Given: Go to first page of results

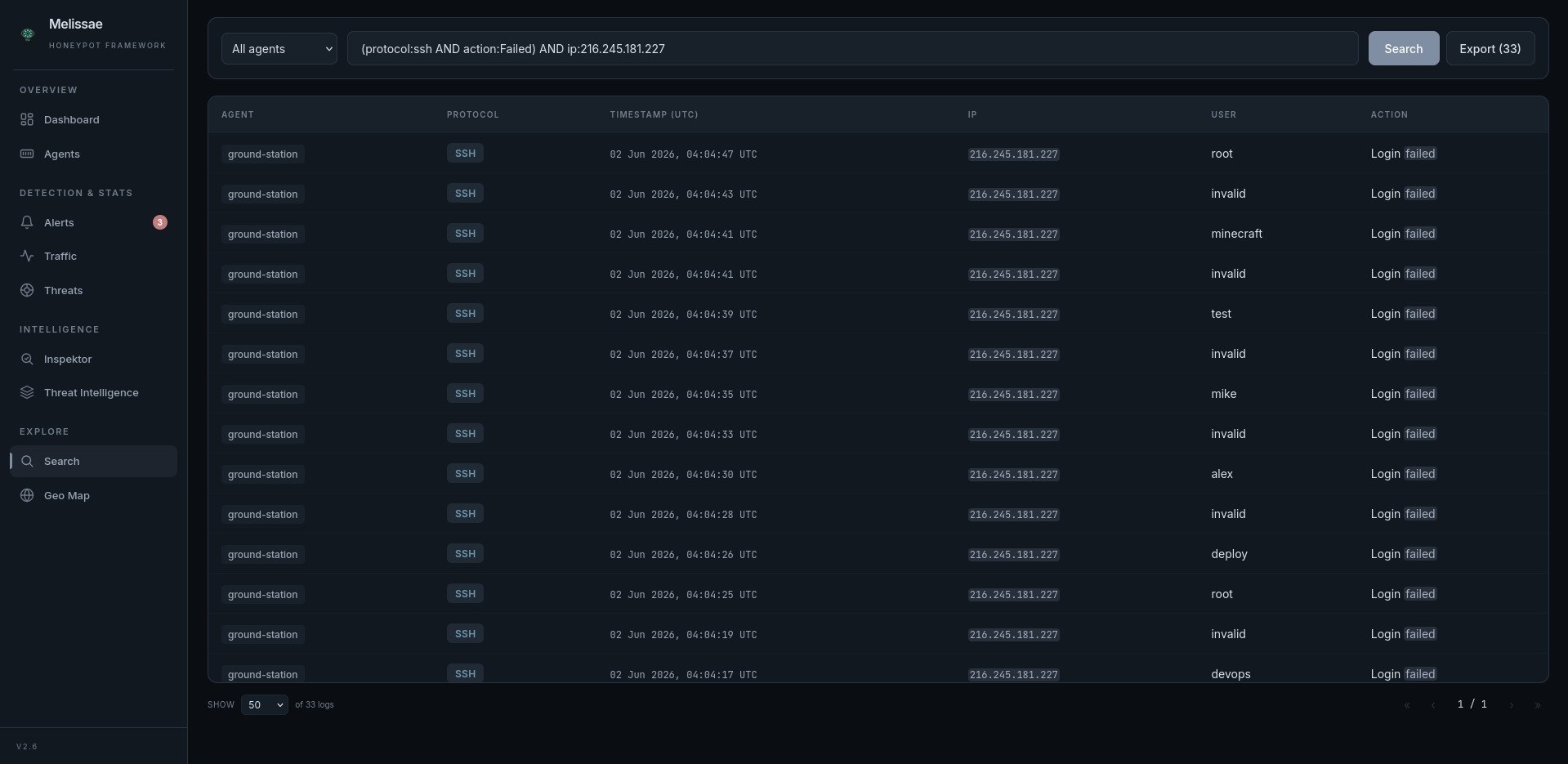Looking at the screenshot, I should (1407, 704).
